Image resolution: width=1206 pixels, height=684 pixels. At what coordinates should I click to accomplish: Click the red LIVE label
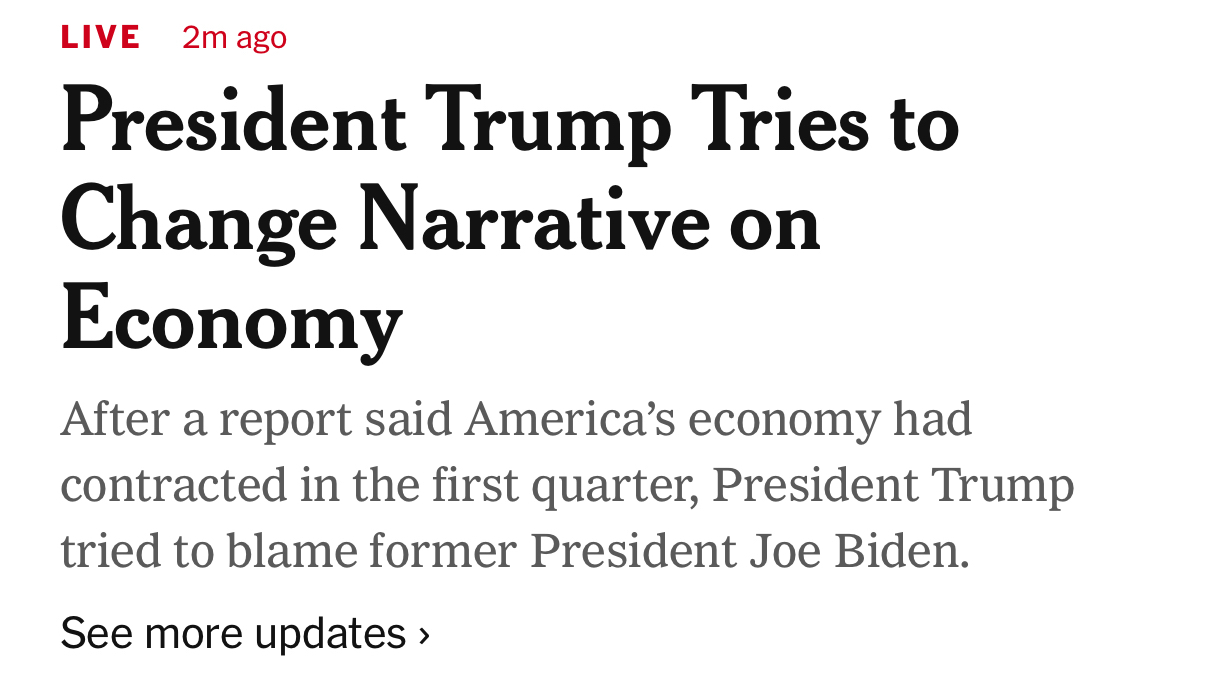tap(100, 38)
